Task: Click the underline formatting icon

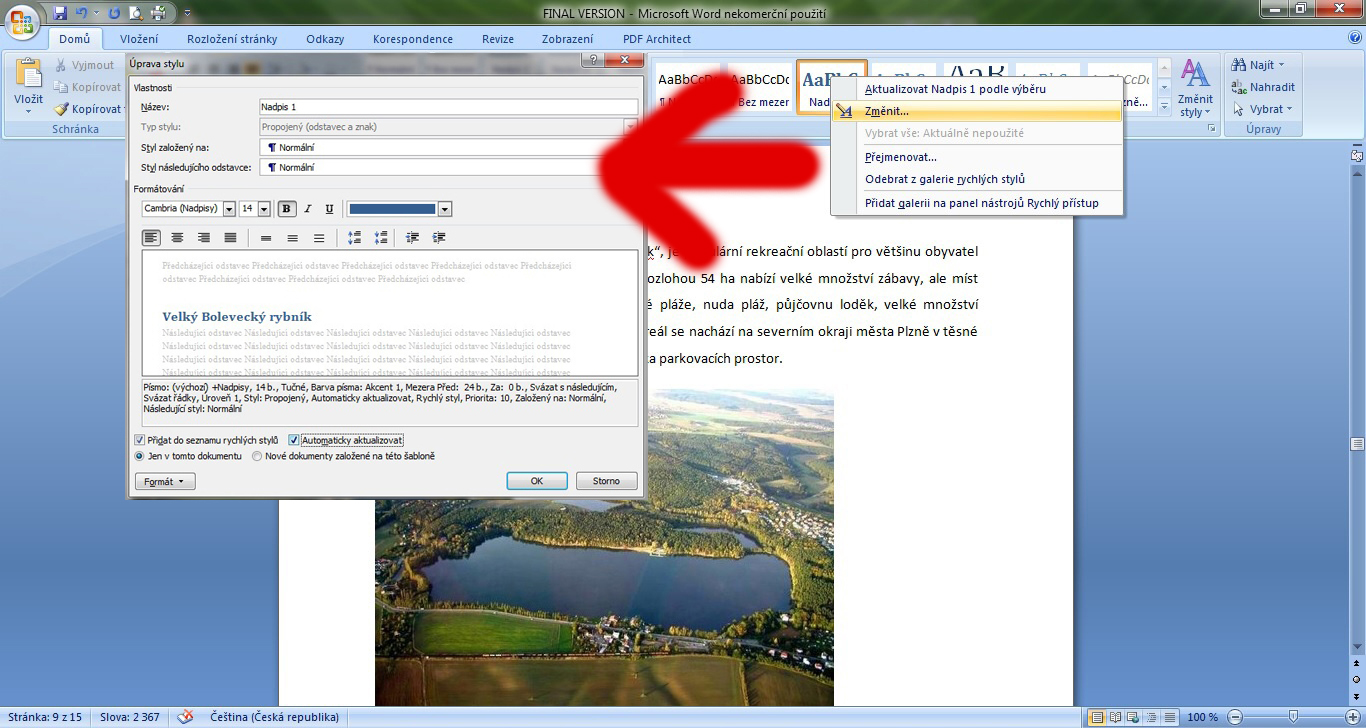Action: click(329, 209)
